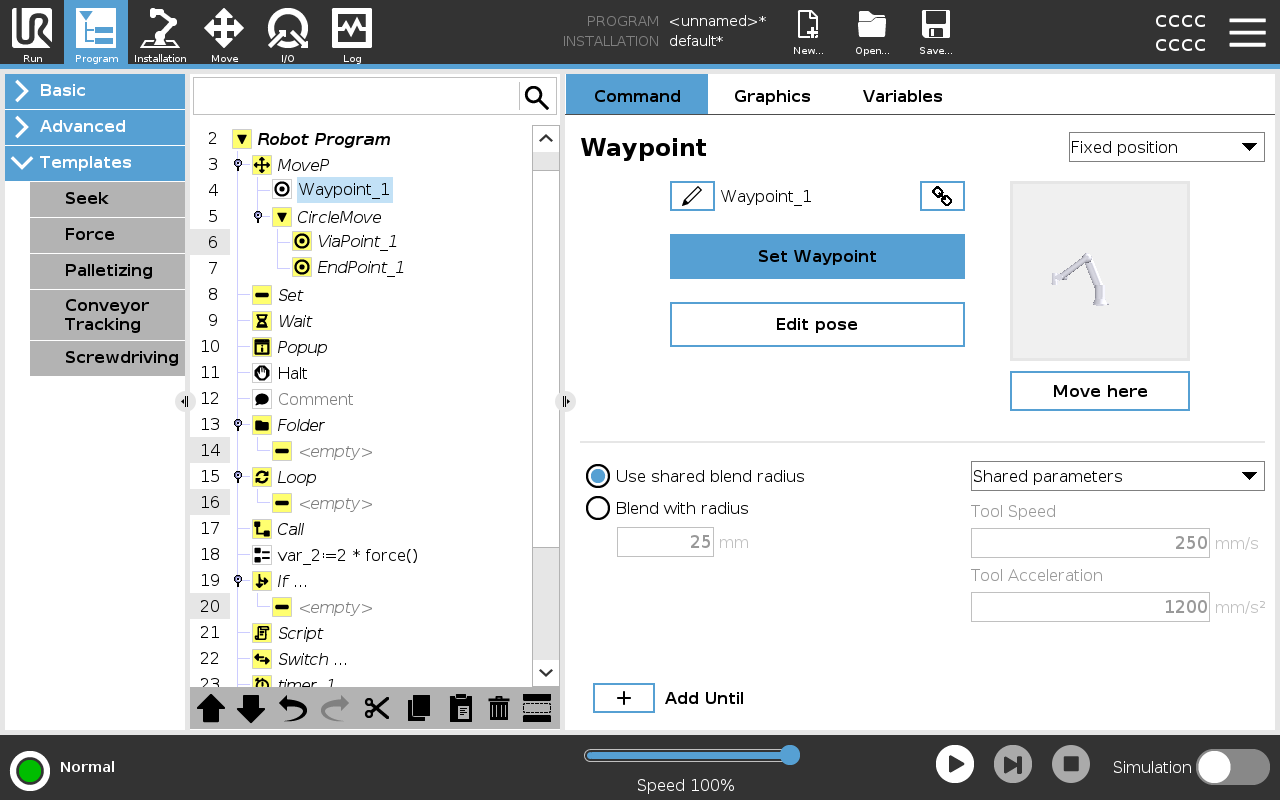
Task: Move node up with up arrow icon
Action: point(211,708)
